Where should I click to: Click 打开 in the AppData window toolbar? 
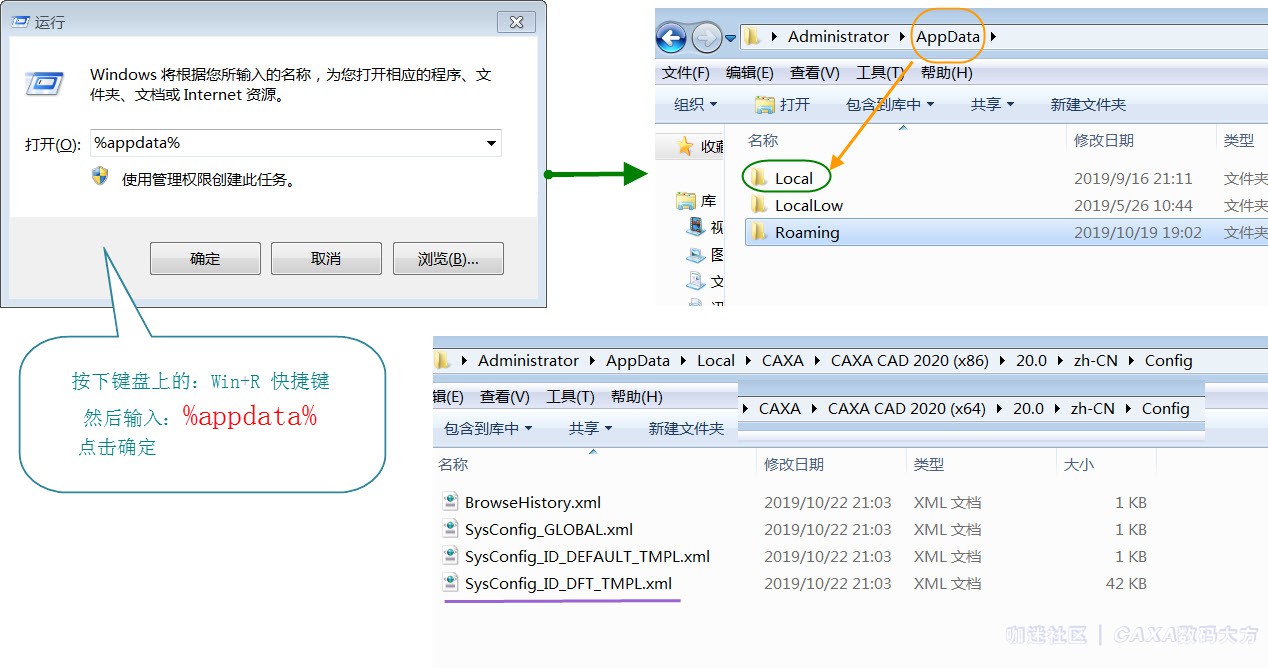782,104
